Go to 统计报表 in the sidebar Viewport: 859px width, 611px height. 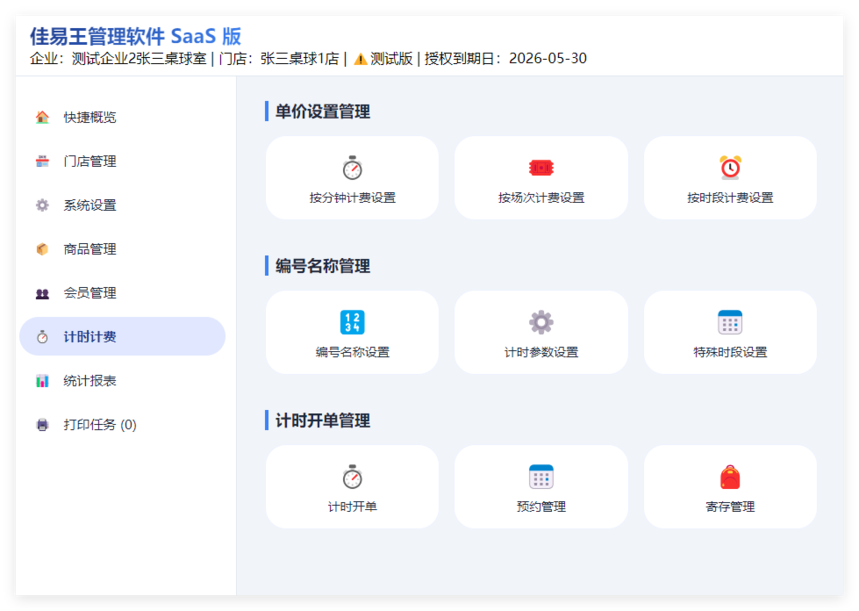(x=122, y=380)
